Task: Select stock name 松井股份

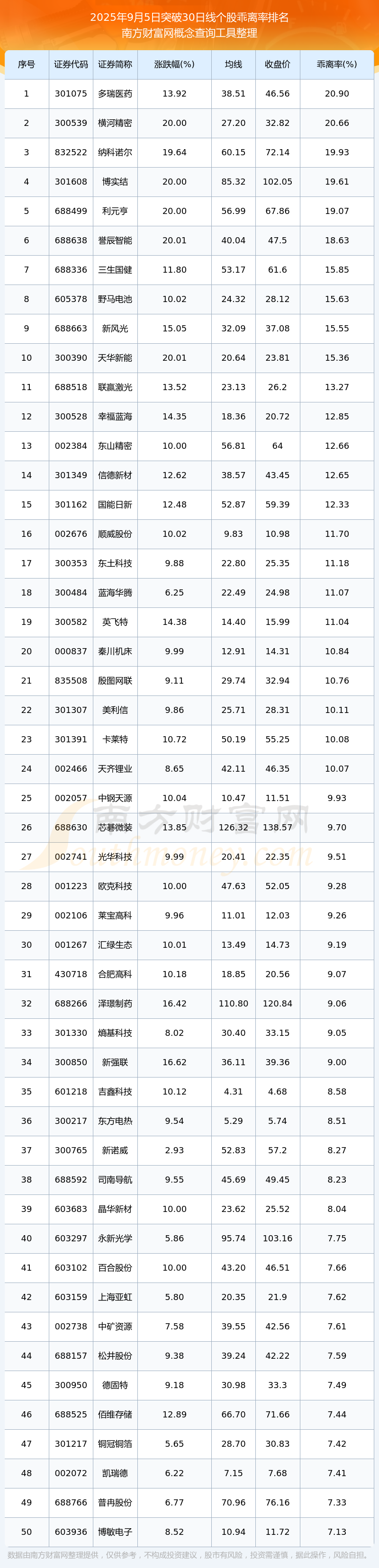Action: click(115, 1356)
